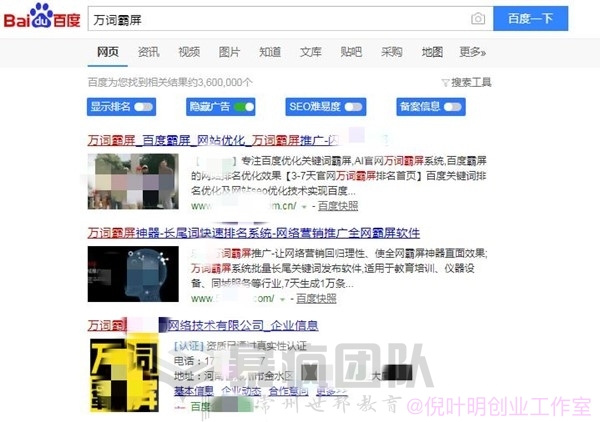Screen dimensions: 600x422
Task: Switch to the 资讯 tab
Action: (148, 52)
